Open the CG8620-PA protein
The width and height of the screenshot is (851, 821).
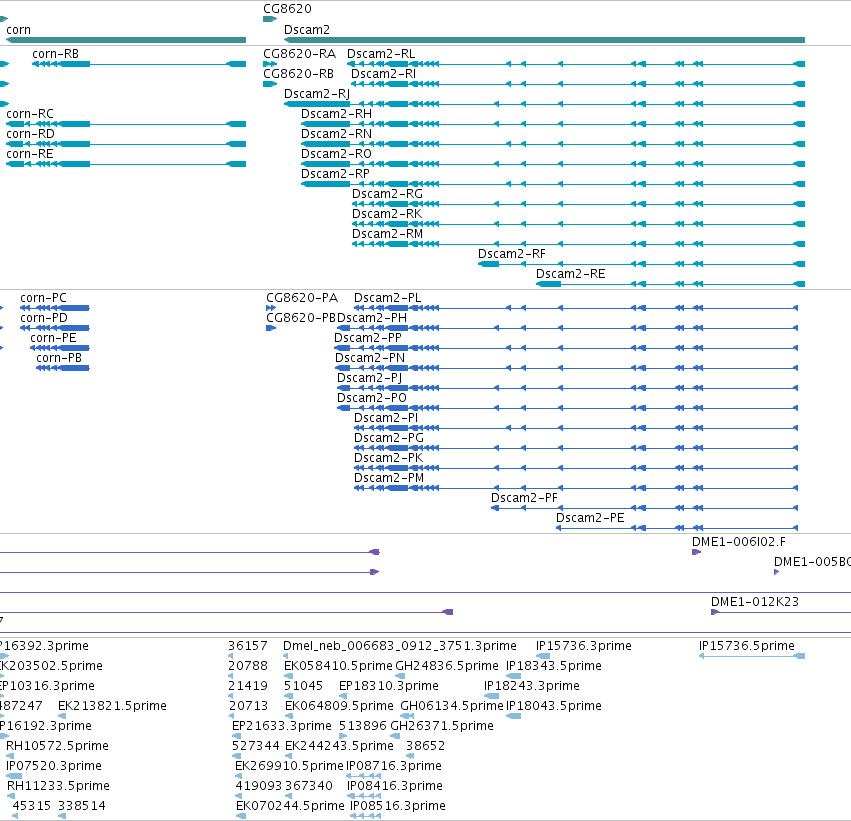[x=271, y=308]
